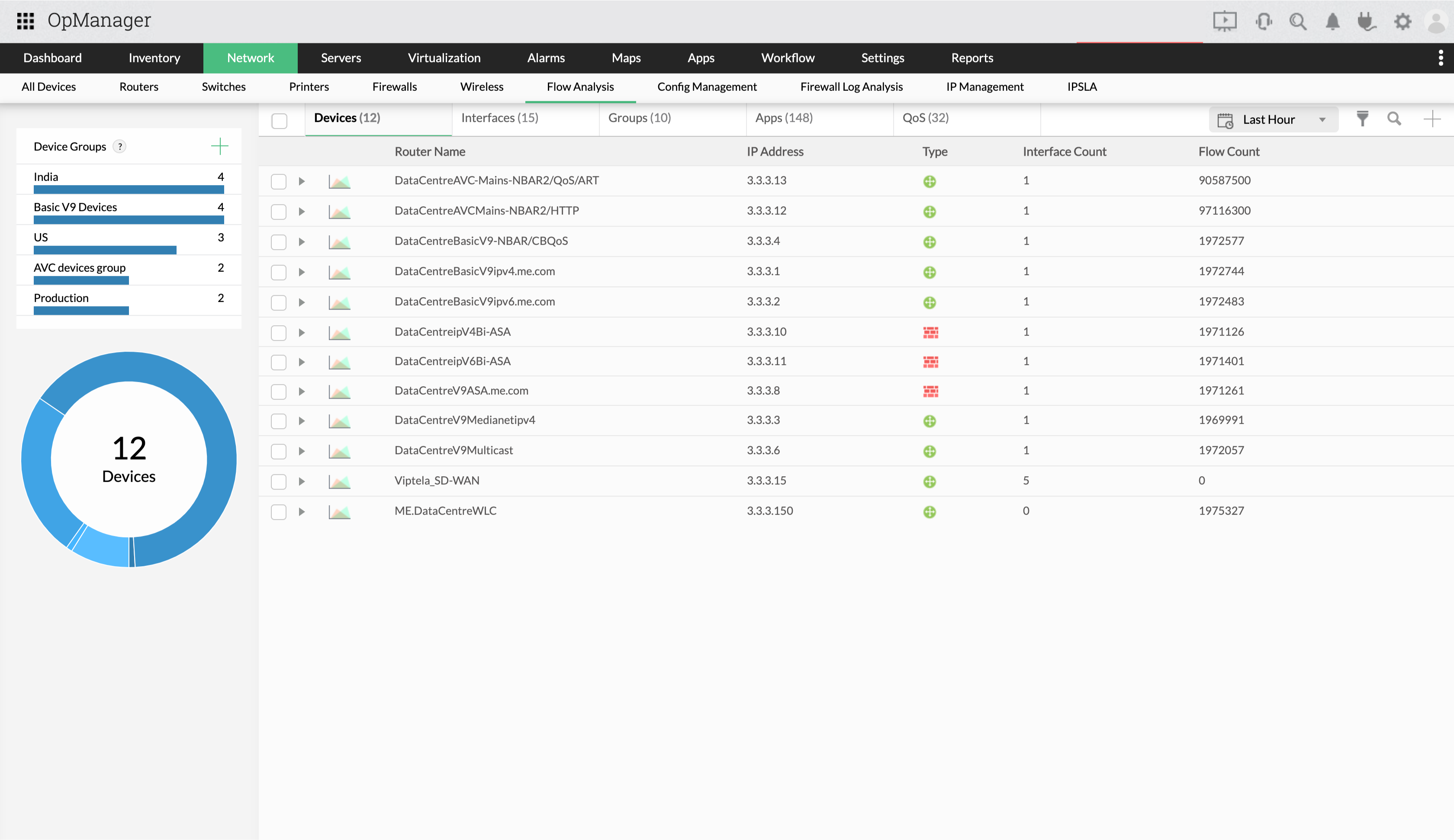Open the Last Hour time range dropdown

coord(1273,119)
